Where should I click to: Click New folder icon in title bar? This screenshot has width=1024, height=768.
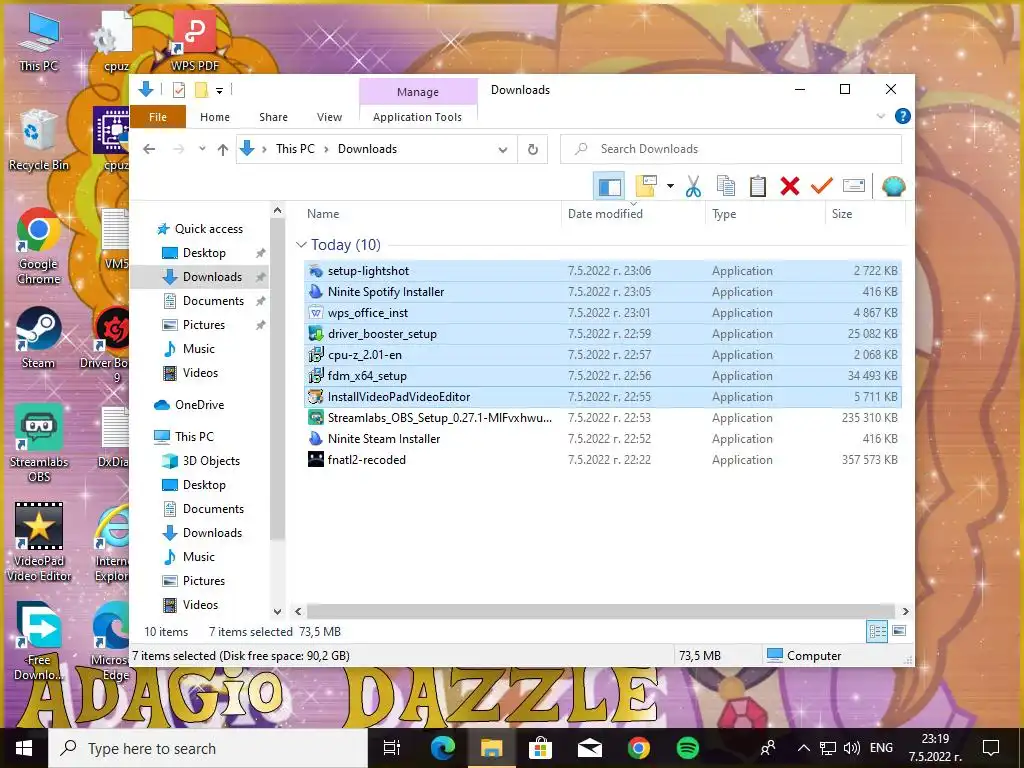(x=201, y=90)
